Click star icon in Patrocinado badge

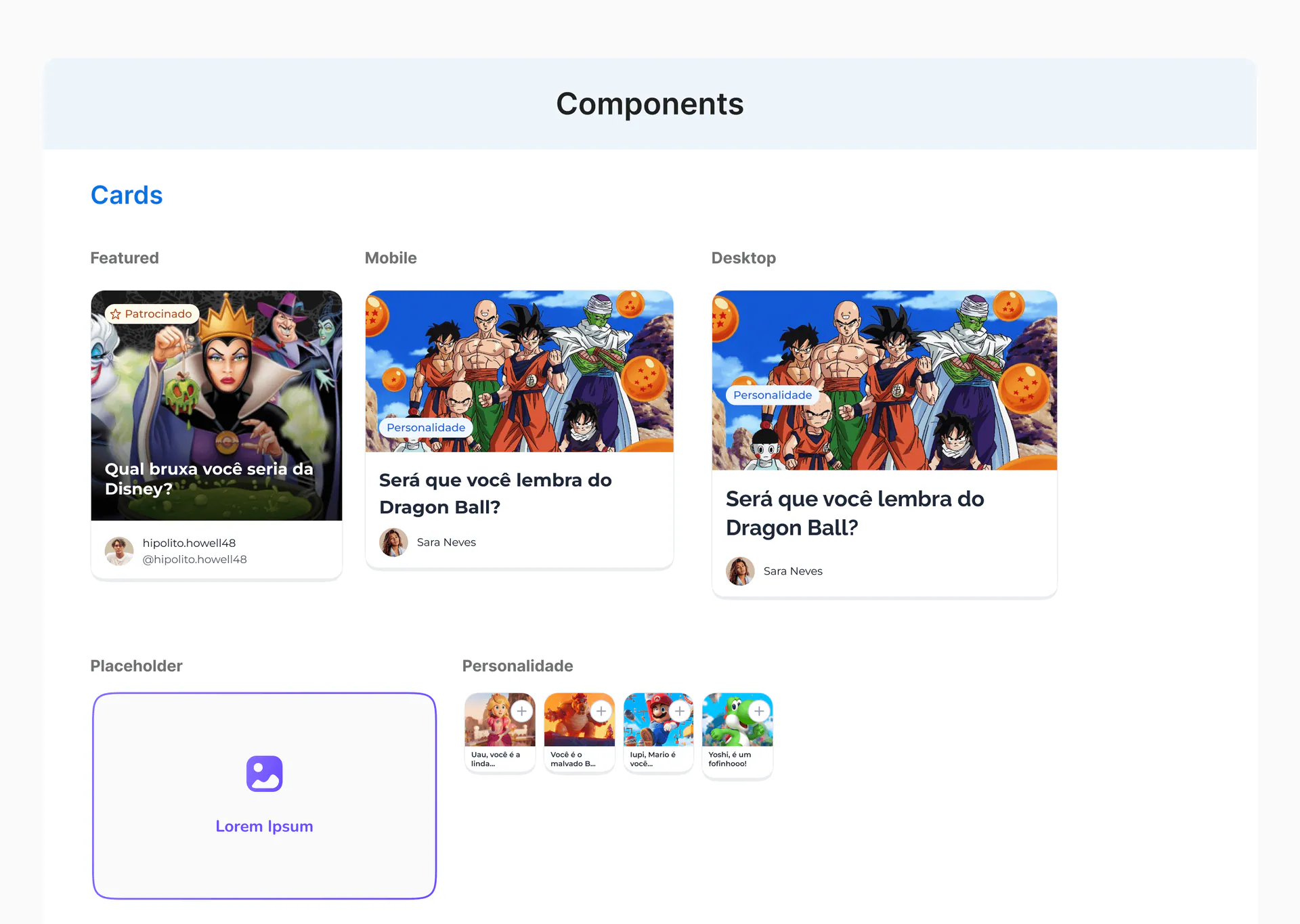click(x=116, y=314)
